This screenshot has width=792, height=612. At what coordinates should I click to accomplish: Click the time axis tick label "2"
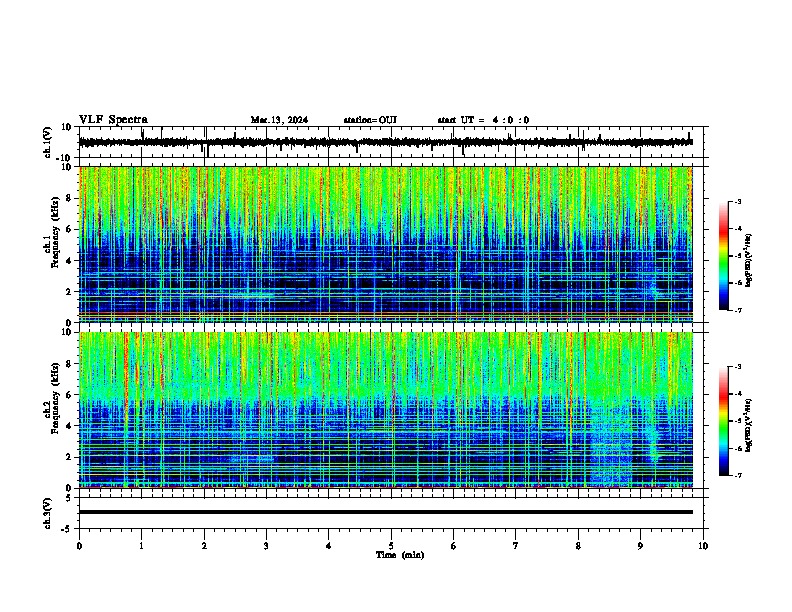point(204,546)
